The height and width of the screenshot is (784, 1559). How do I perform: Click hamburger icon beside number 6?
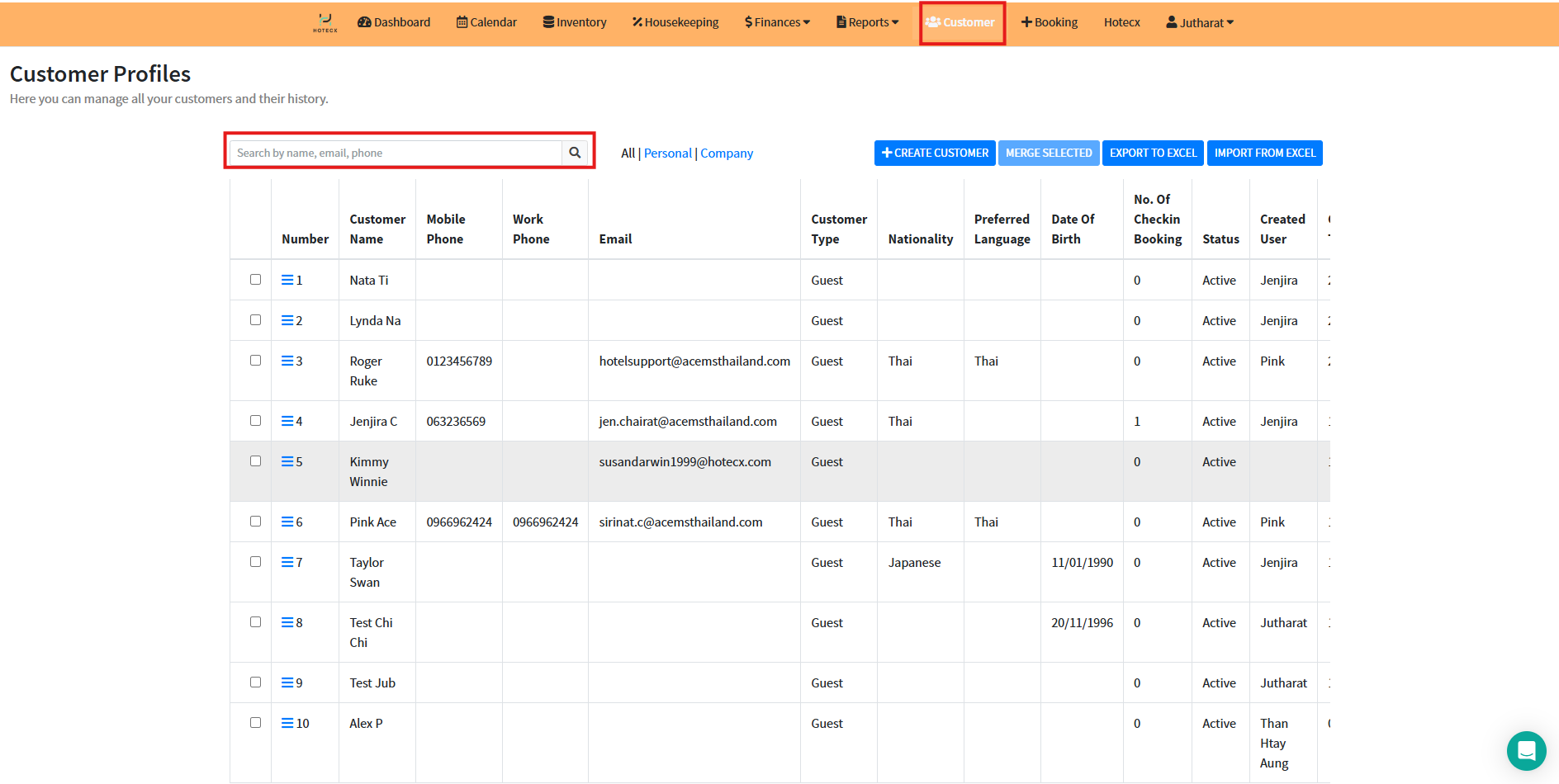[287, 522]
